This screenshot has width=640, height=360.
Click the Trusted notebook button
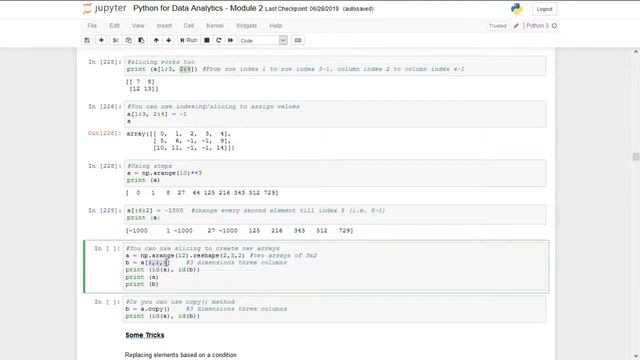(x=498, y=26)
